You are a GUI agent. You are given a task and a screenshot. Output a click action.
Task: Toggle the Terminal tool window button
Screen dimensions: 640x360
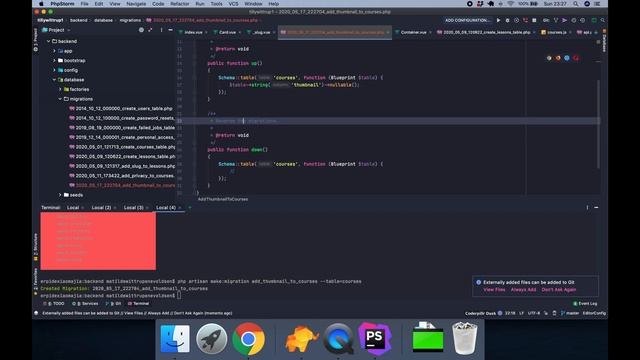[139, 304]
